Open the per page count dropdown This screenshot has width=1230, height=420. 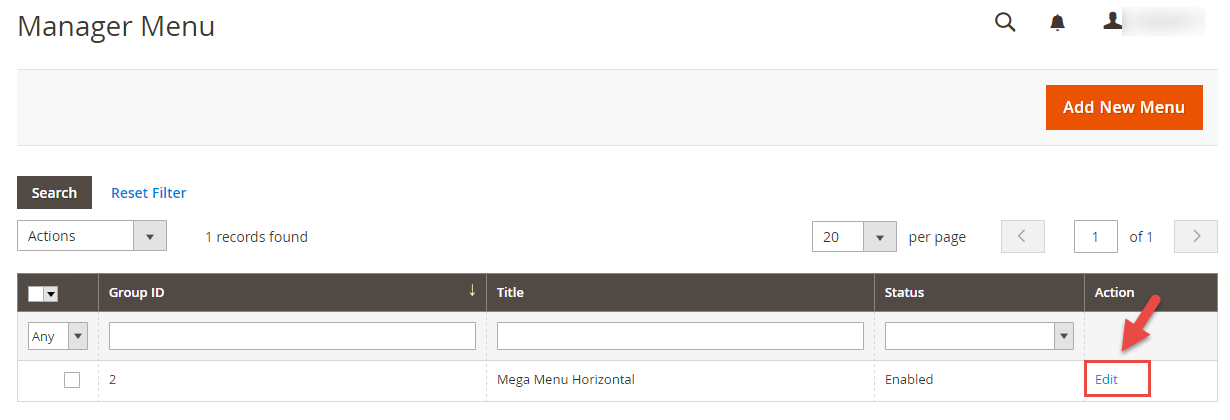tap(854, 237)
